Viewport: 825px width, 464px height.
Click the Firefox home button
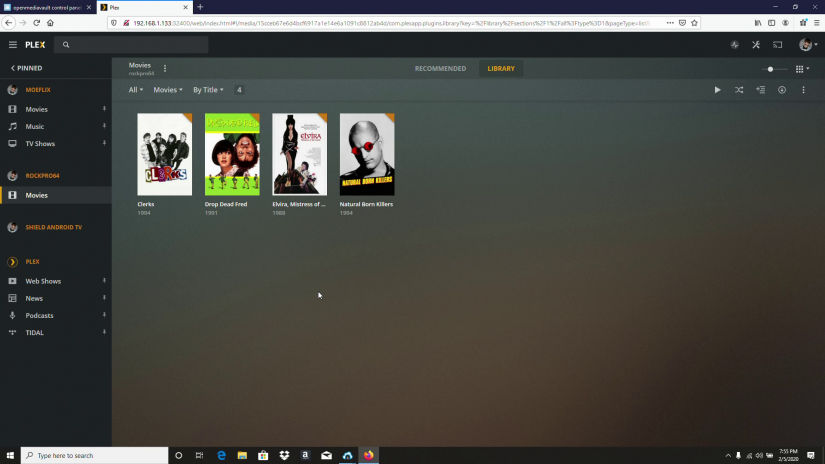coord(51,23)
